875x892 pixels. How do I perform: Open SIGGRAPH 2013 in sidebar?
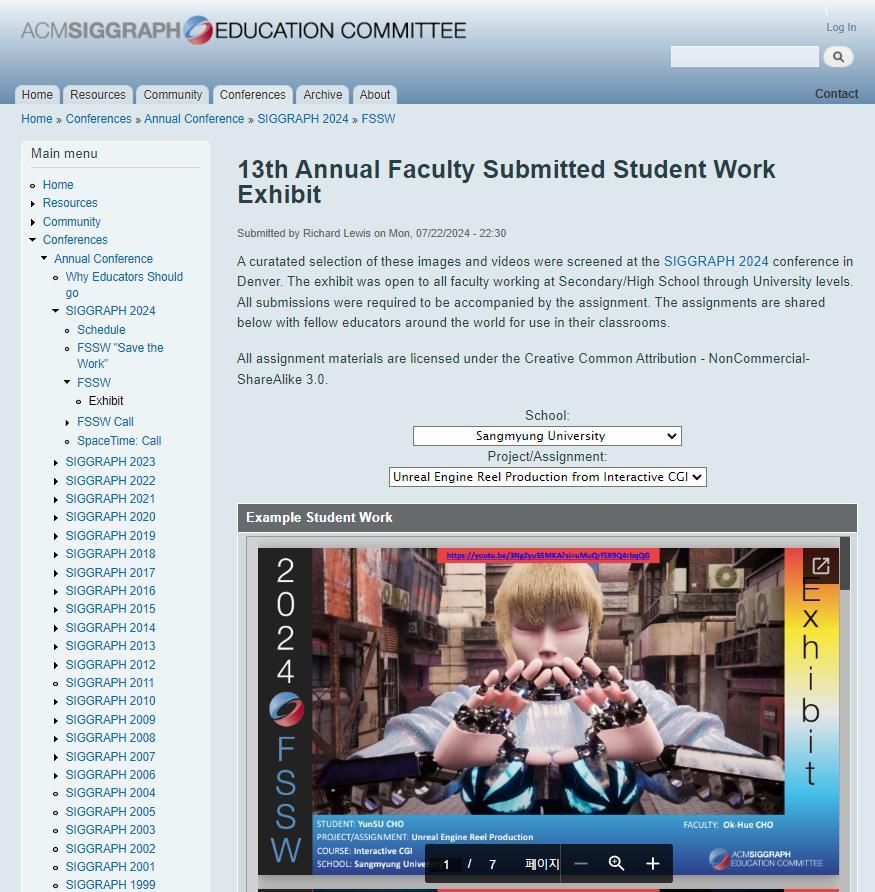110,646
